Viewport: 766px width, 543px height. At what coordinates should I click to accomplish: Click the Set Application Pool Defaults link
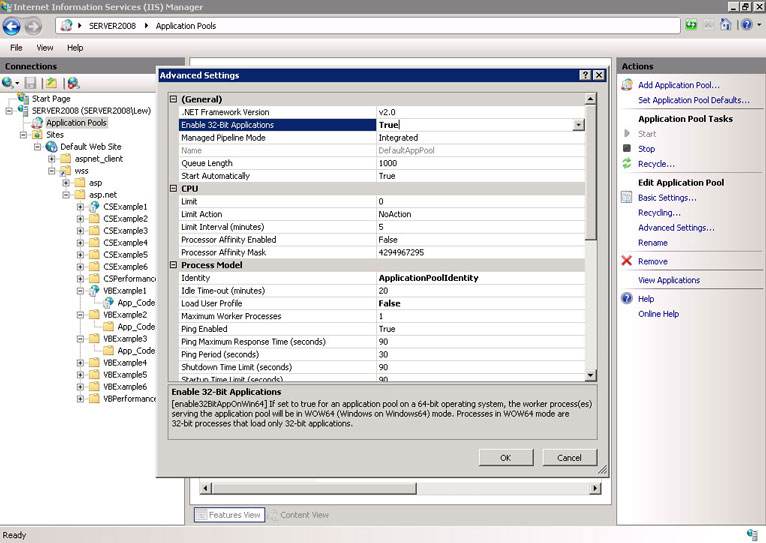point(694,100)
